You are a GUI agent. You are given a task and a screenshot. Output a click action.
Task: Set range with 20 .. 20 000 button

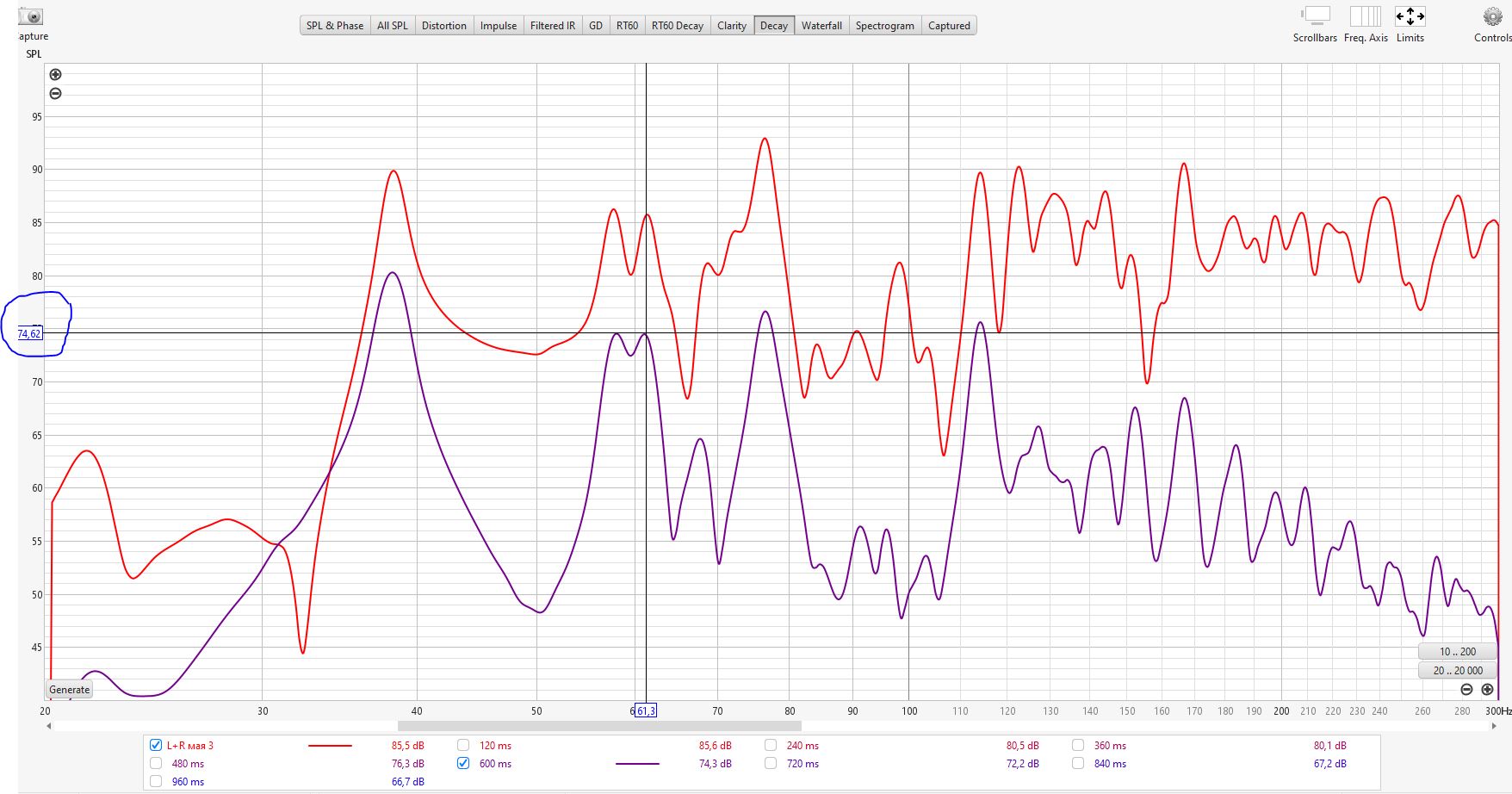(1457, 670)
